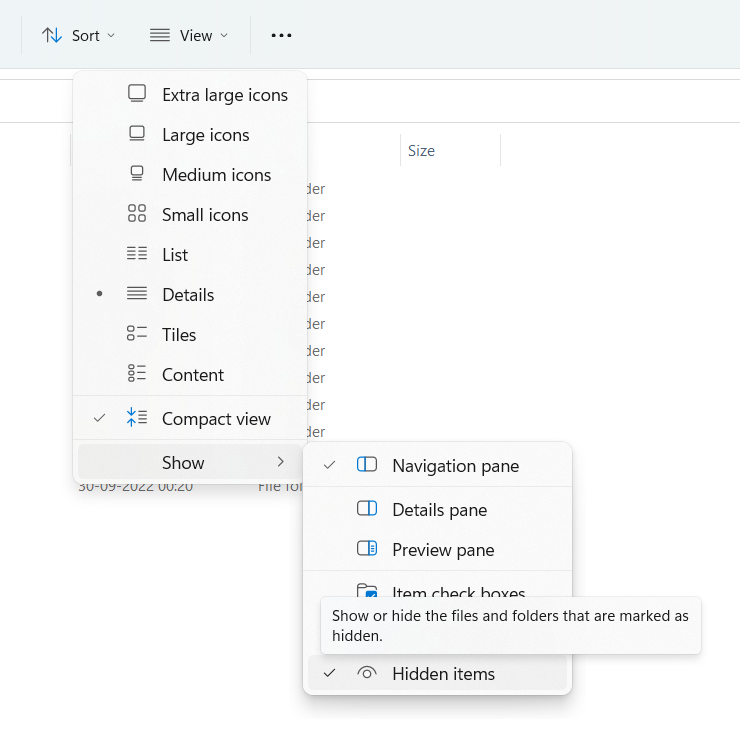
Task: Open the See more ellipsis button
Action: point(281,35)
